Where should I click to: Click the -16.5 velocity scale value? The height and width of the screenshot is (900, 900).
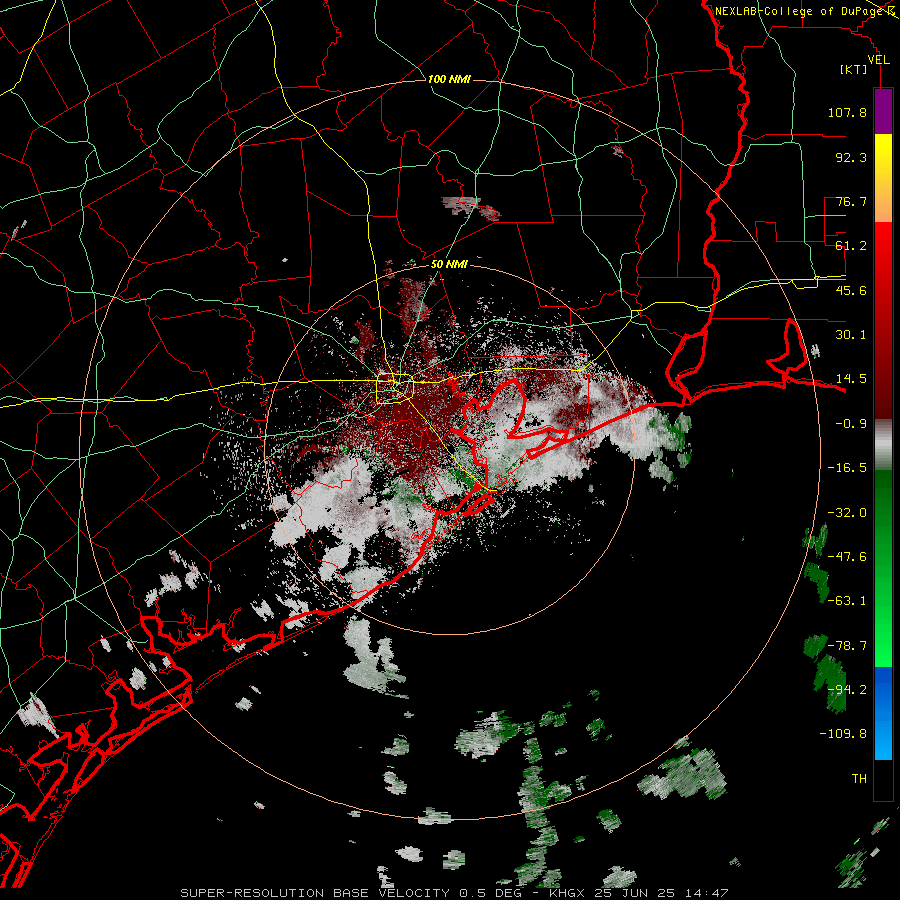(847, 468)
